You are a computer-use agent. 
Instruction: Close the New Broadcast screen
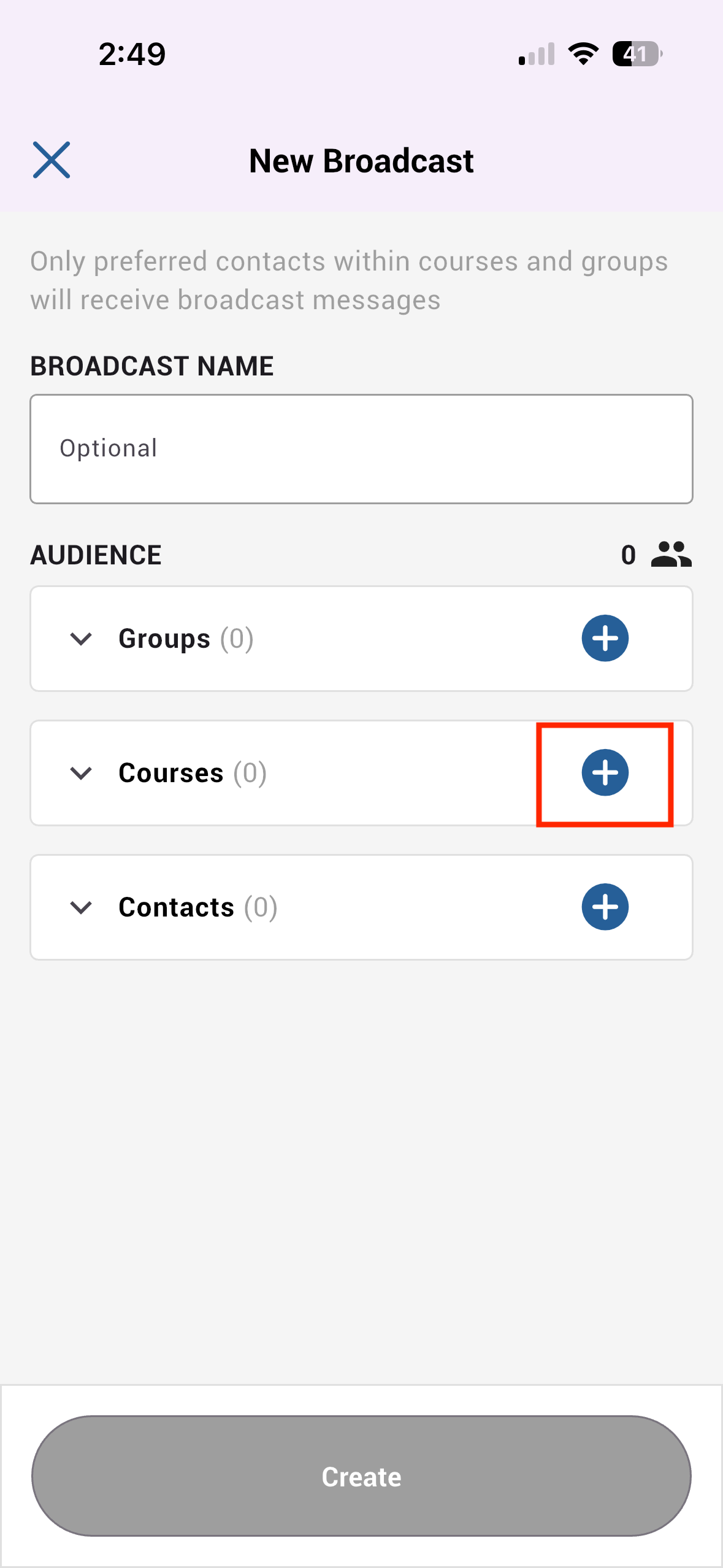(x=52, y=160)
